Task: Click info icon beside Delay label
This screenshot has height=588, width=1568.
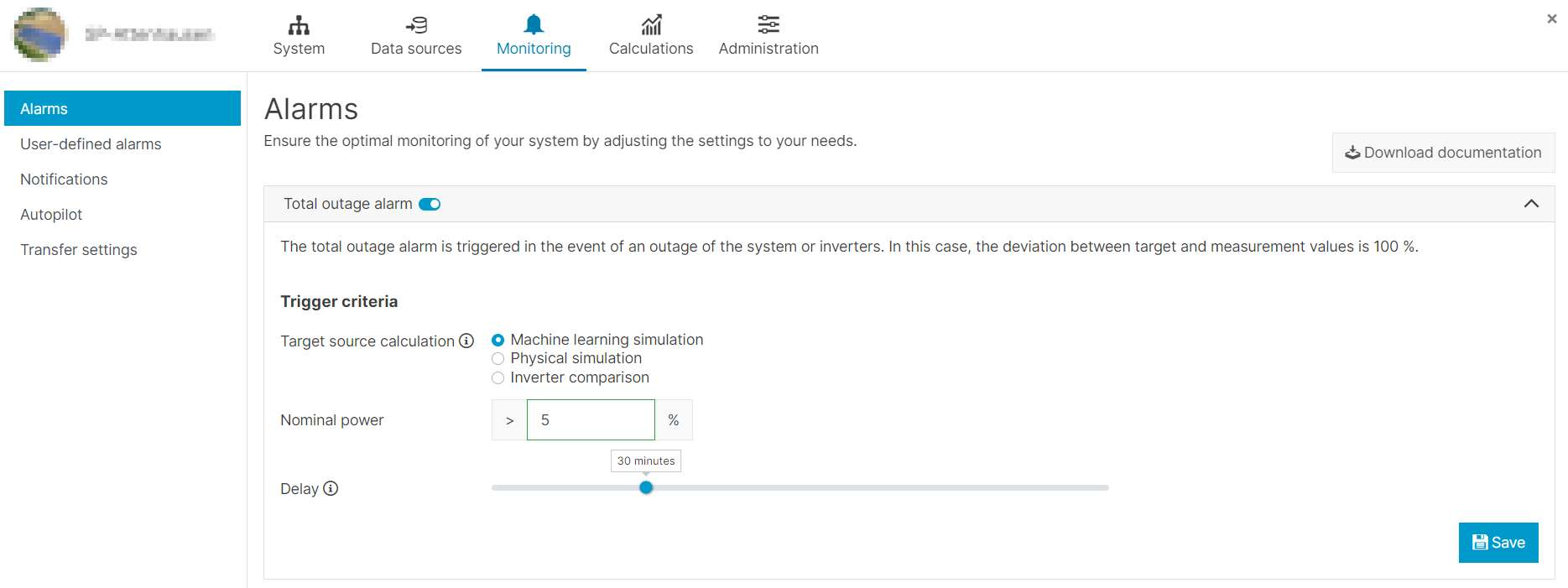Action: (331, 488)
